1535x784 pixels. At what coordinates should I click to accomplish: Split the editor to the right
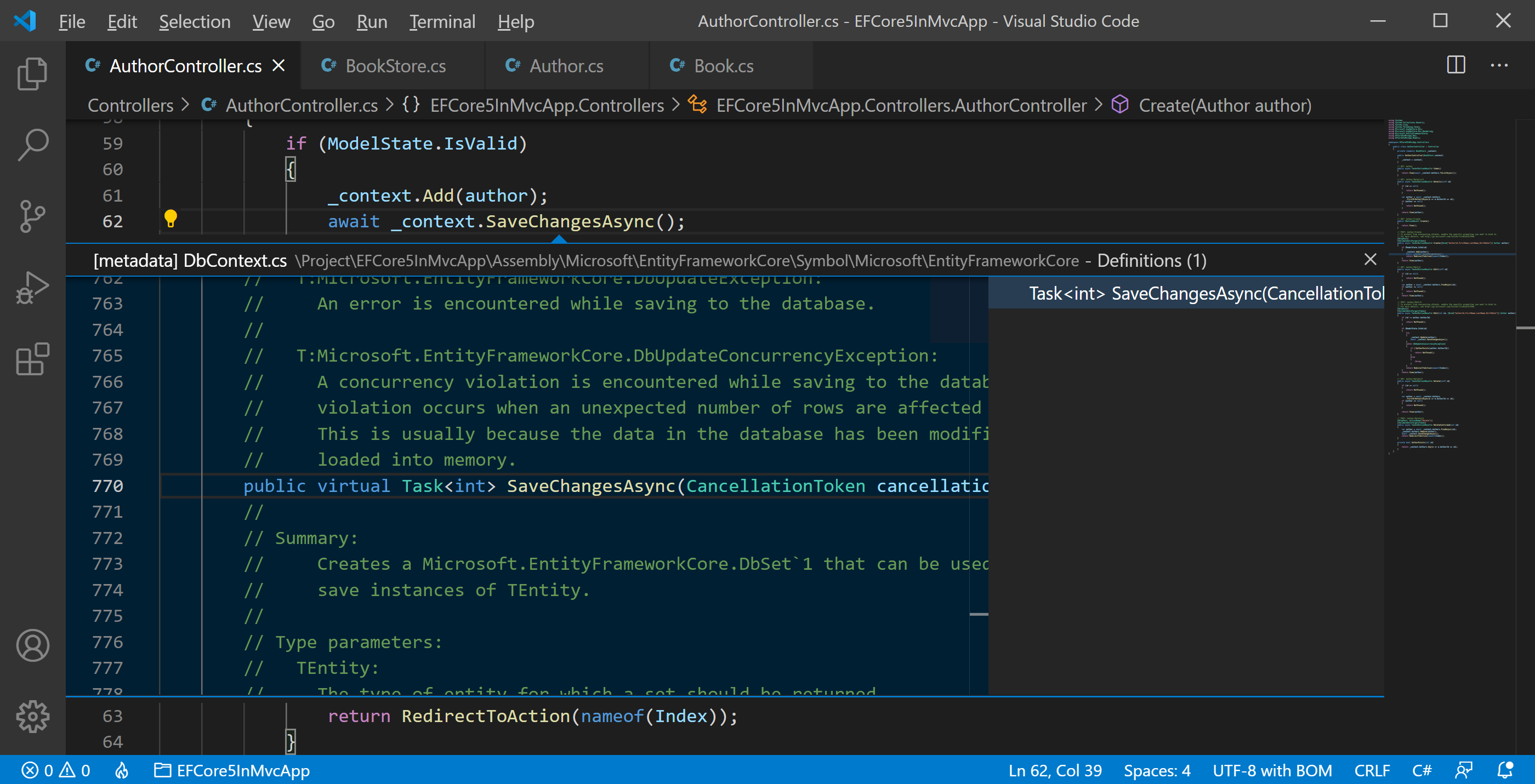[1456, 65]
